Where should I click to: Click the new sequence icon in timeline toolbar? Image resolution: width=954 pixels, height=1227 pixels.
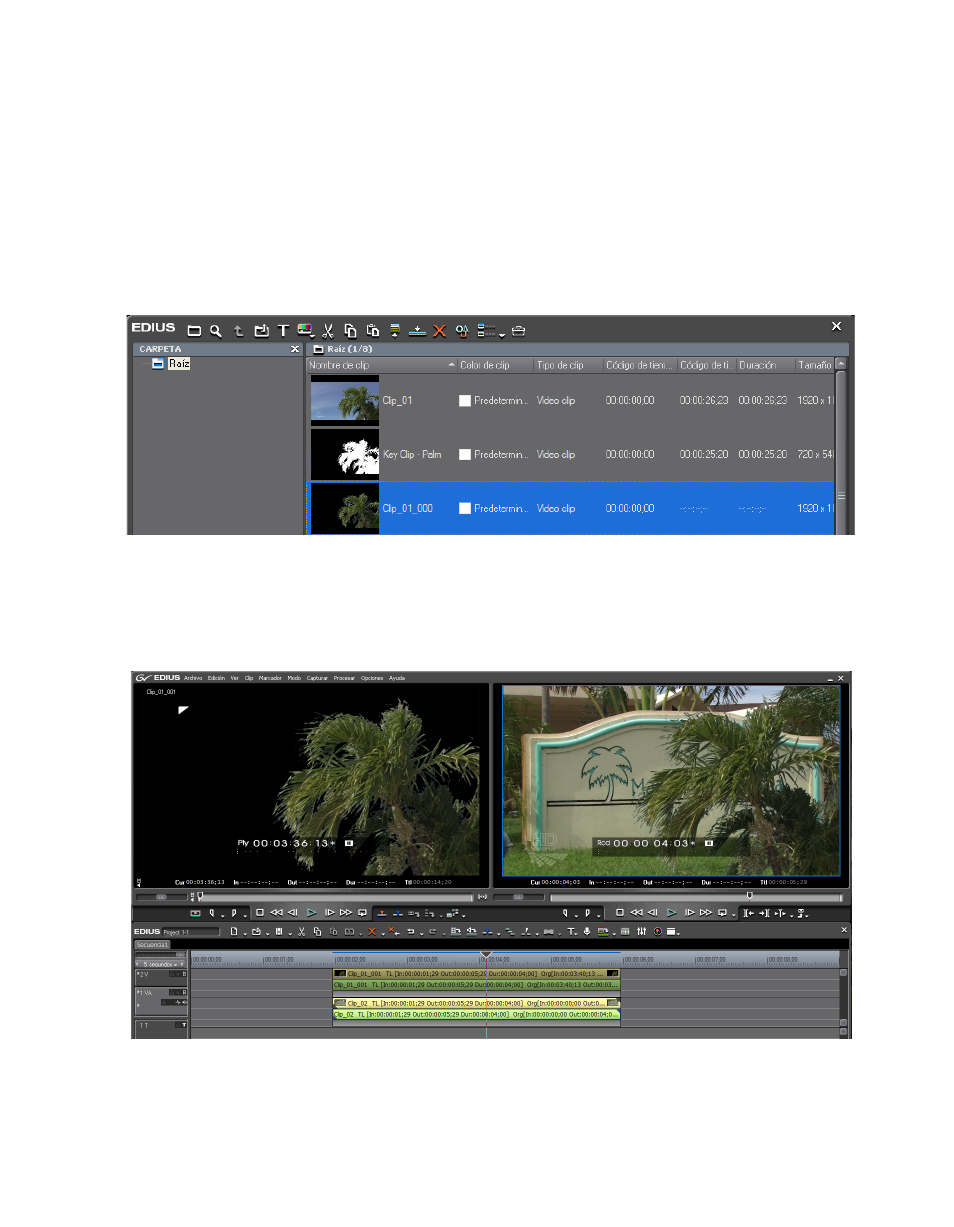(x=233, y=931)
